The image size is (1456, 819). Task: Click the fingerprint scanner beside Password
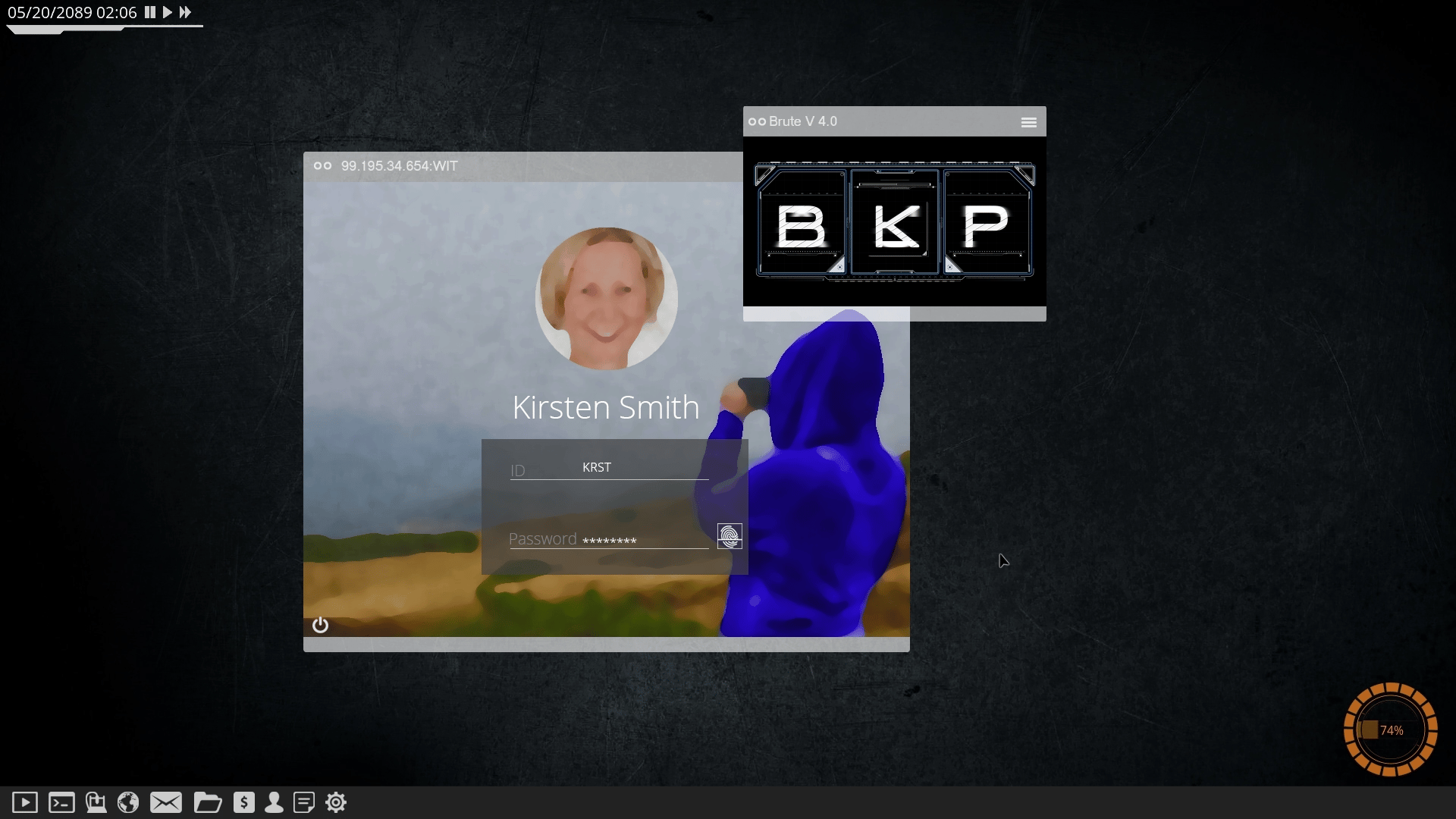click(730, 537)
